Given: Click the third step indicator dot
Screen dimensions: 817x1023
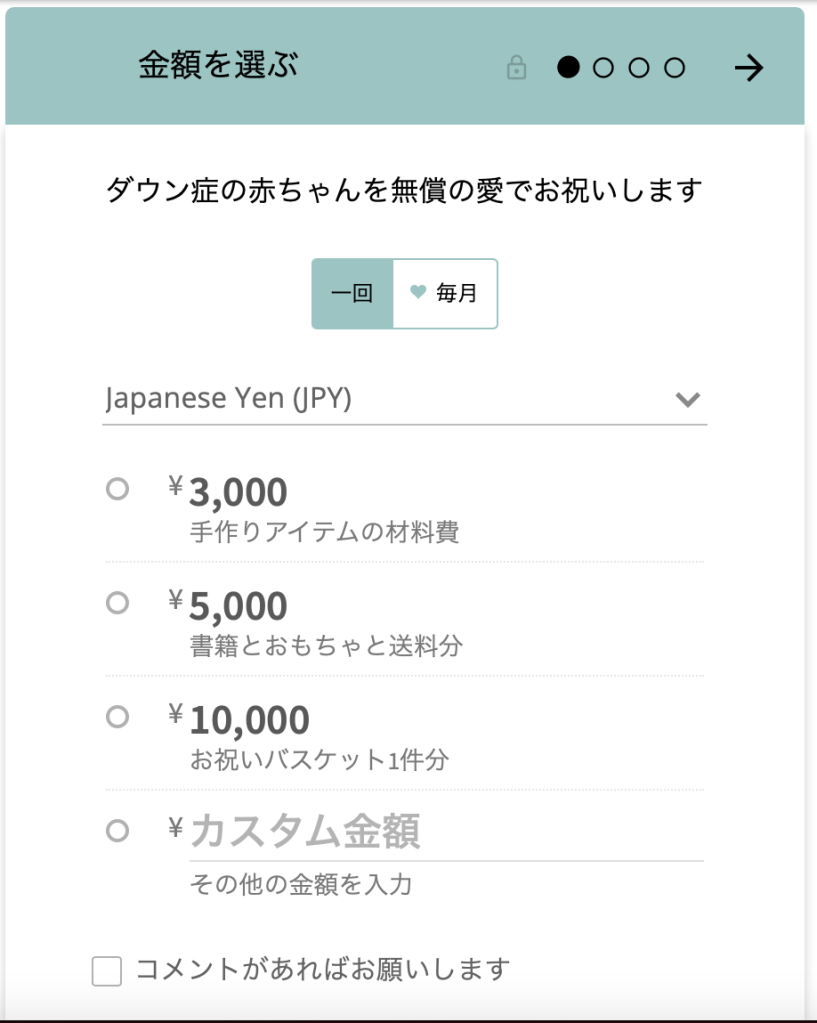Looking at the screenshot, I should coord(639,68).
